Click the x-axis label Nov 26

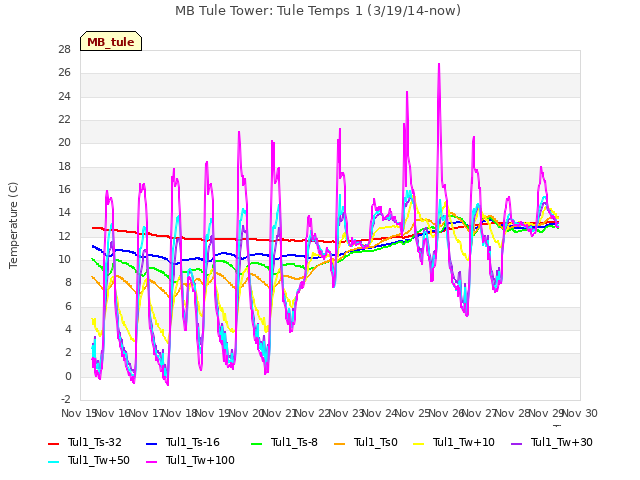point(447,413)
